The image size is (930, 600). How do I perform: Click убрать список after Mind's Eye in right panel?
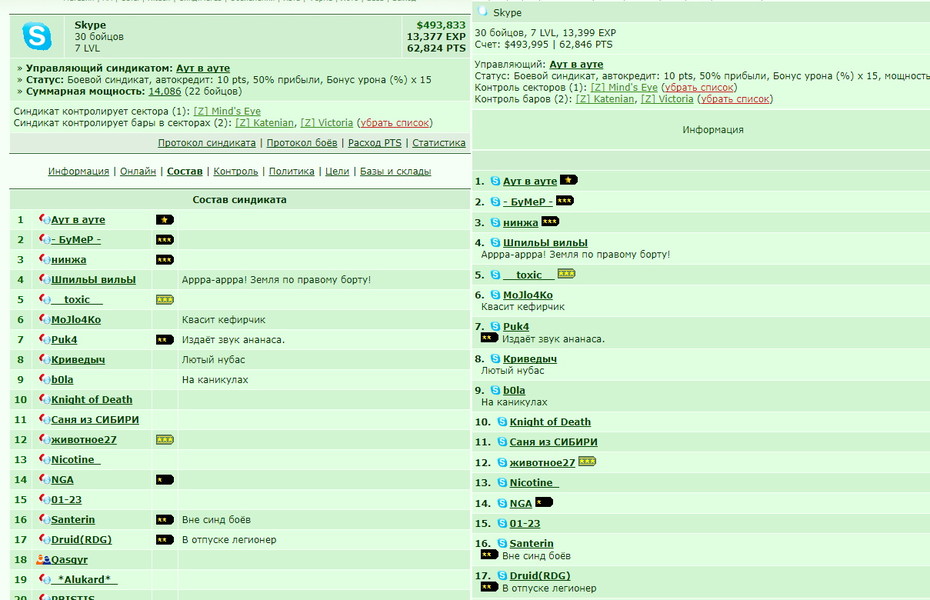(699, 87)
